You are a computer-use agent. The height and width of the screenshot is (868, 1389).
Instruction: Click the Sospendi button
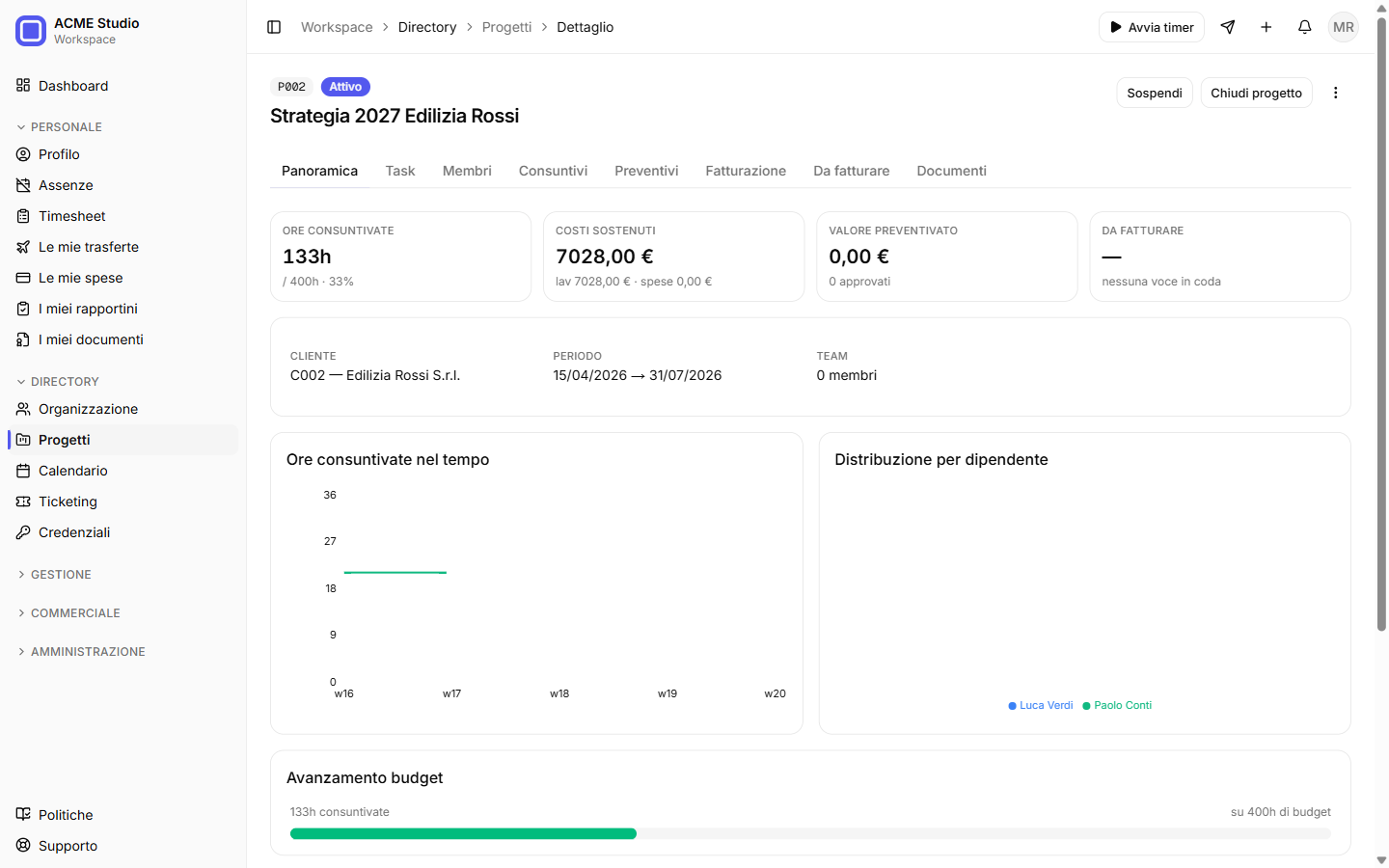[x=1155, y=93]
